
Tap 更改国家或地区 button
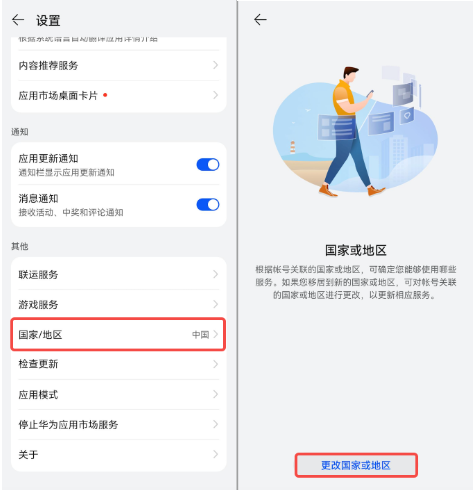356,465
